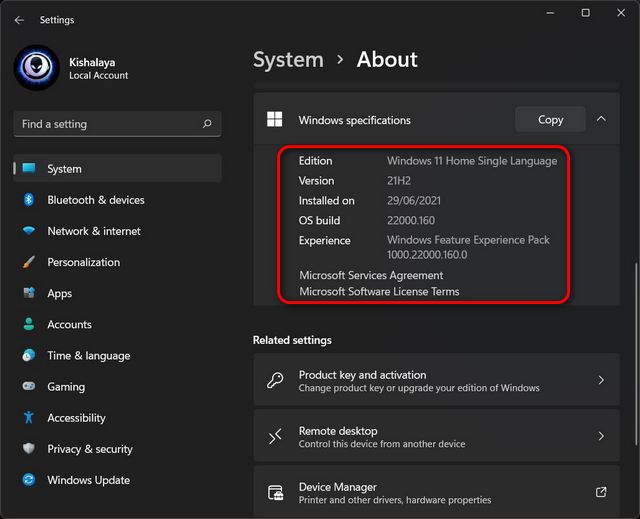Select the 21H2 version value
Screen dimensions: 640x519
point(399,181)
